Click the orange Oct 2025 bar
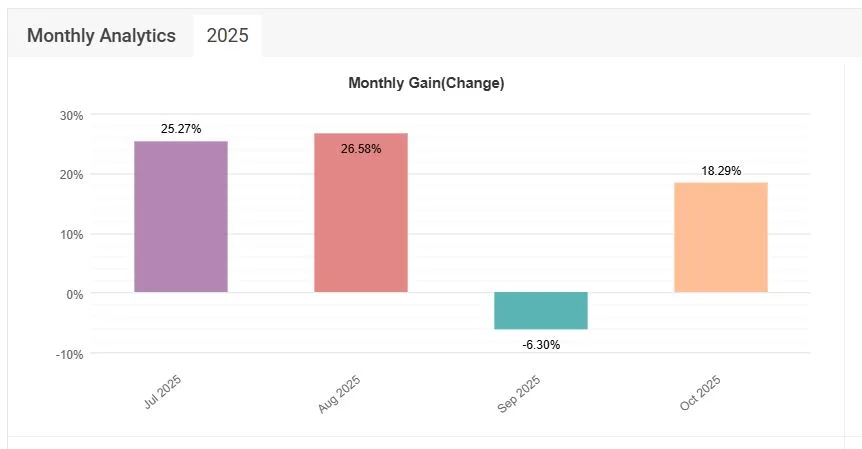 pos(721,237)
